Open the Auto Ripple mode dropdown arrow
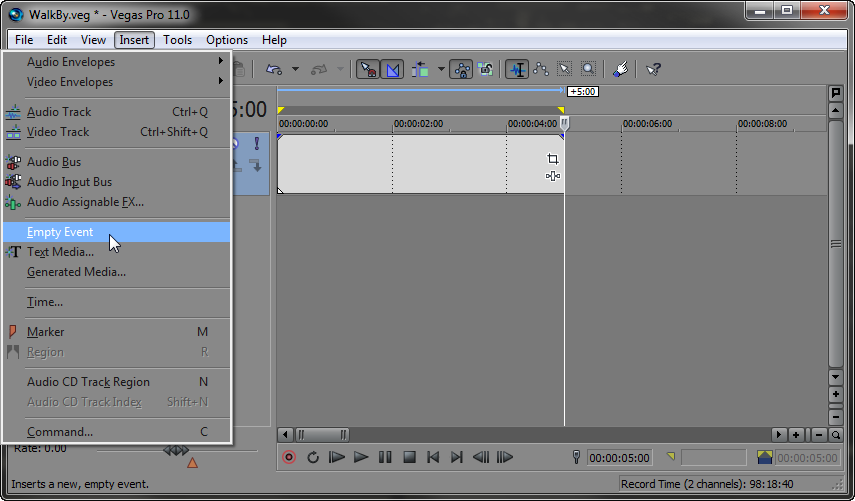Screen dimensions: 855x501 pyautogui.click(x=441, y=69)
